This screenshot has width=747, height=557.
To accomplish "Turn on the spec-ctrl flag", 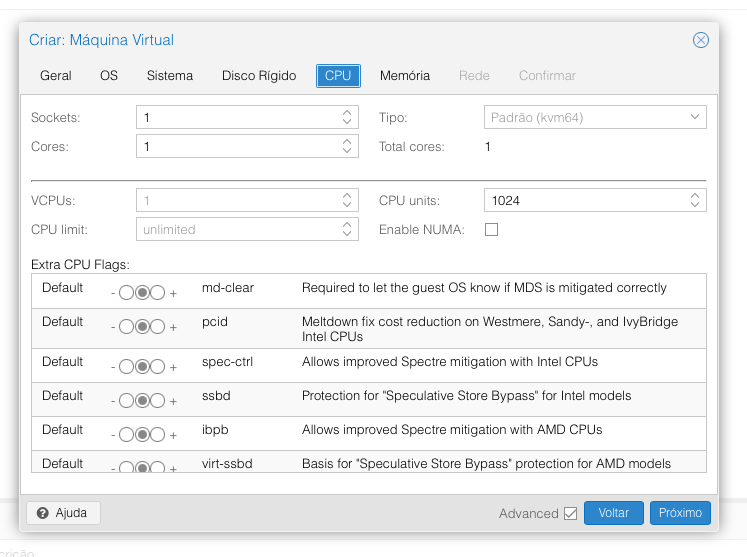I will [x=158, y=367].
